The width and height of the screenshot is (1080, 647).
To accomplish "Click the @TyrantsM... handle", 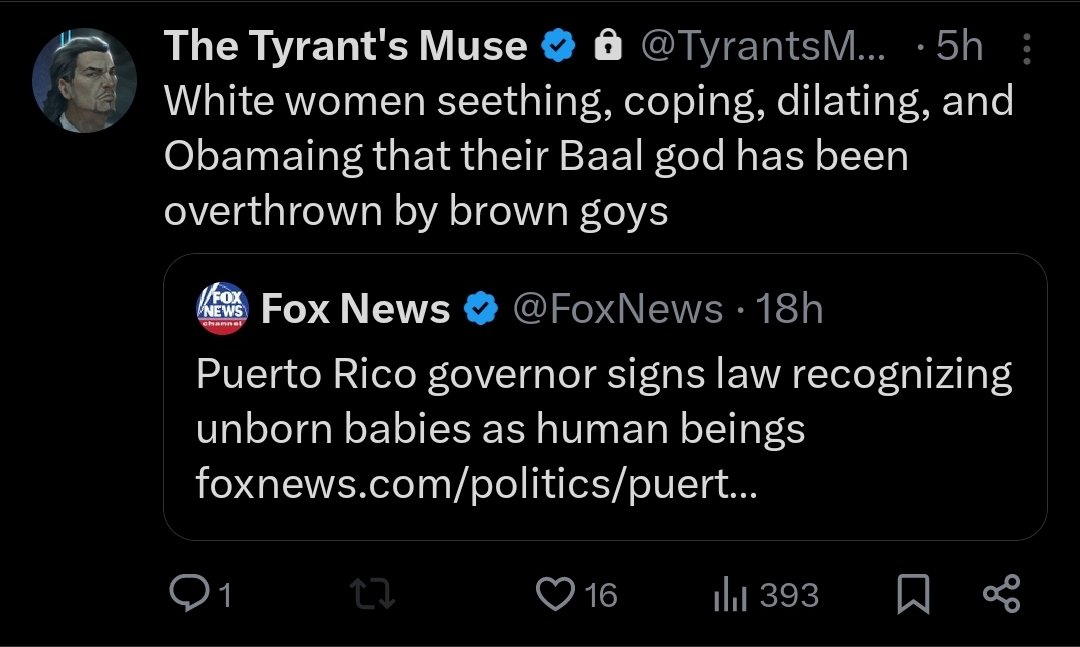I will pos(763,46).
